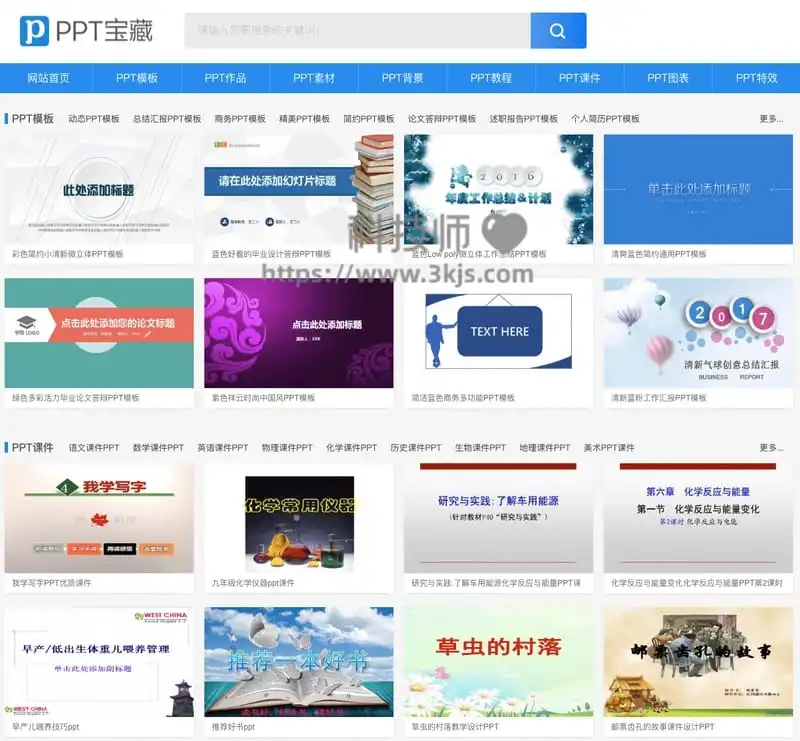The width and height of the screenshot is (800, 741).
Task: Open the 草虫的村落 thumbnail
Action: pos(498,662)
